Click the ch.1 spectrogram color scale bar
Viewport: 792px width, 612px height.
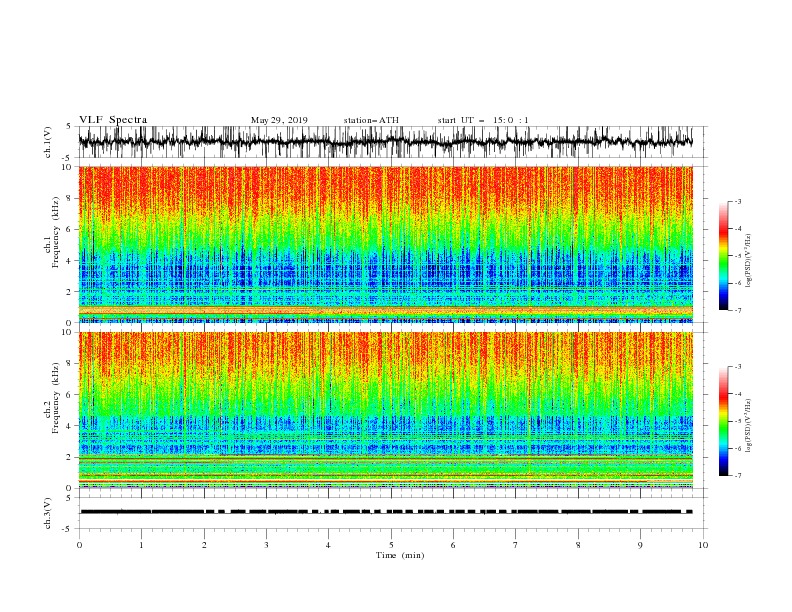point(723,256)
